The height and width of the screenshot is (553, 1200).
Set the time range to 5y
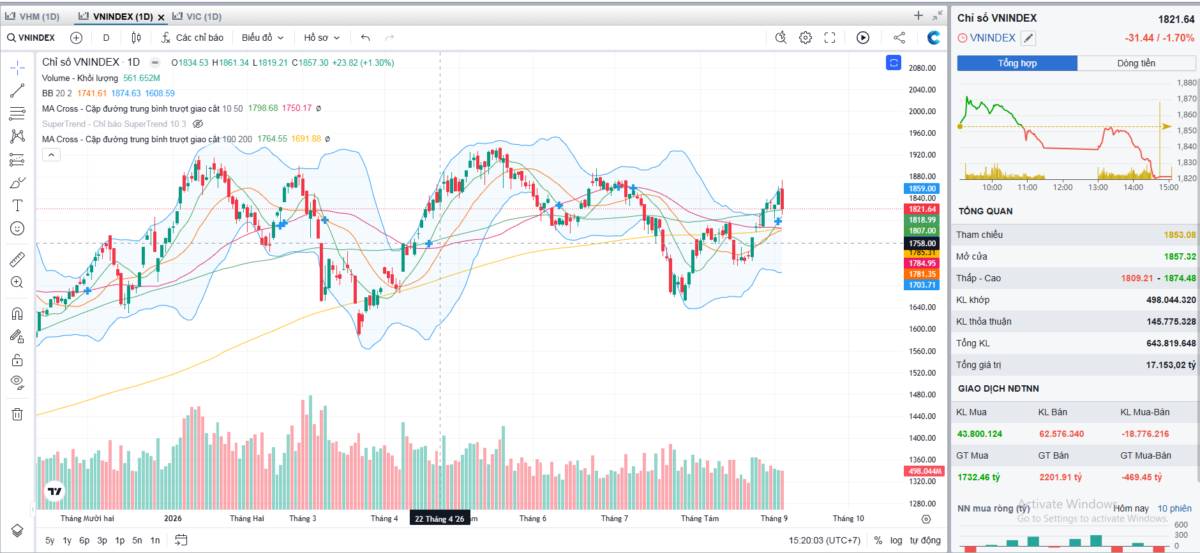tap(50, 540)
